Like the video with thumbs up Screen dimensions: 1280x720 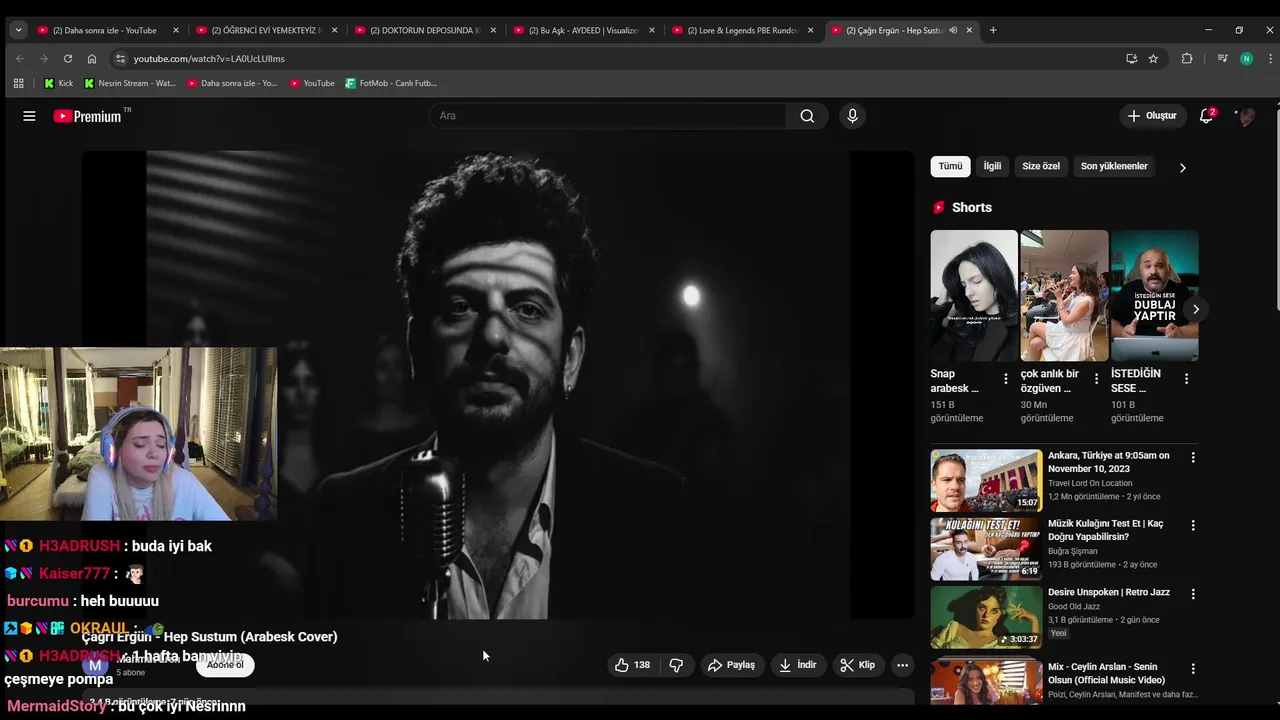[x=632, y=665]
